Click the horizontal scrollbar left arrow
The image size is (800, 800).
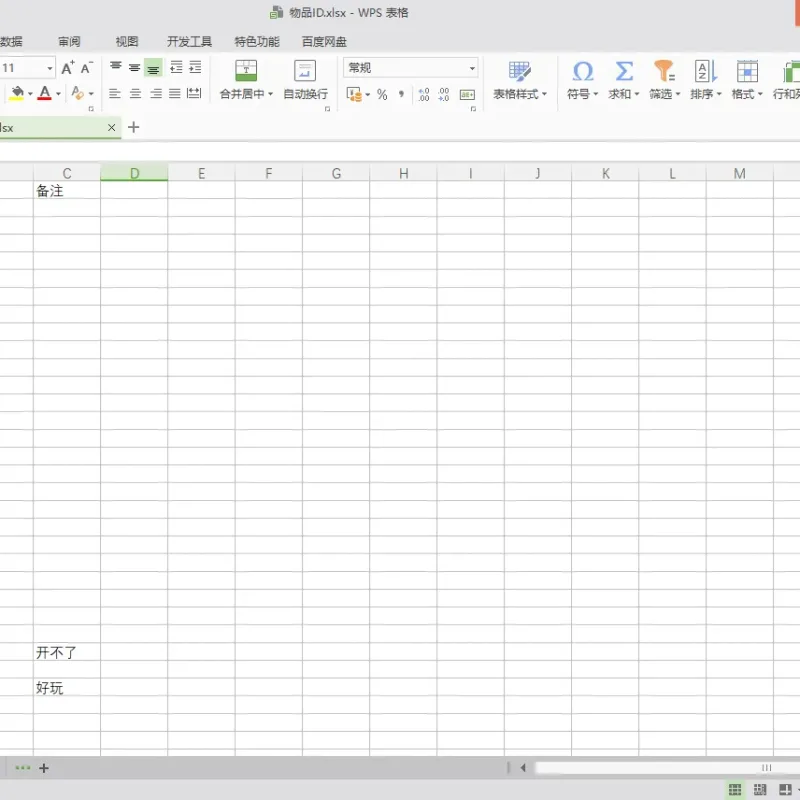tap(523, 767)
